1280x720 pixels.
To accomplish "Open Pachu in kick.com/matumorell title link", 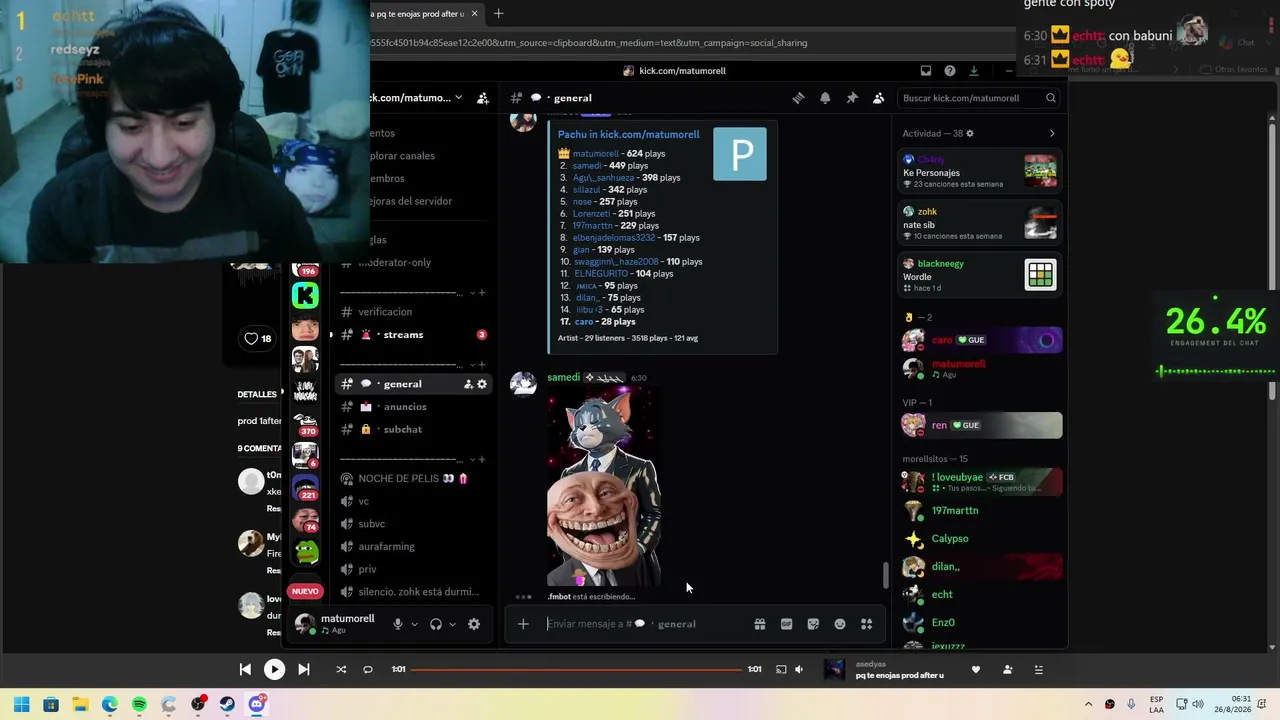I will pos(629,135).
